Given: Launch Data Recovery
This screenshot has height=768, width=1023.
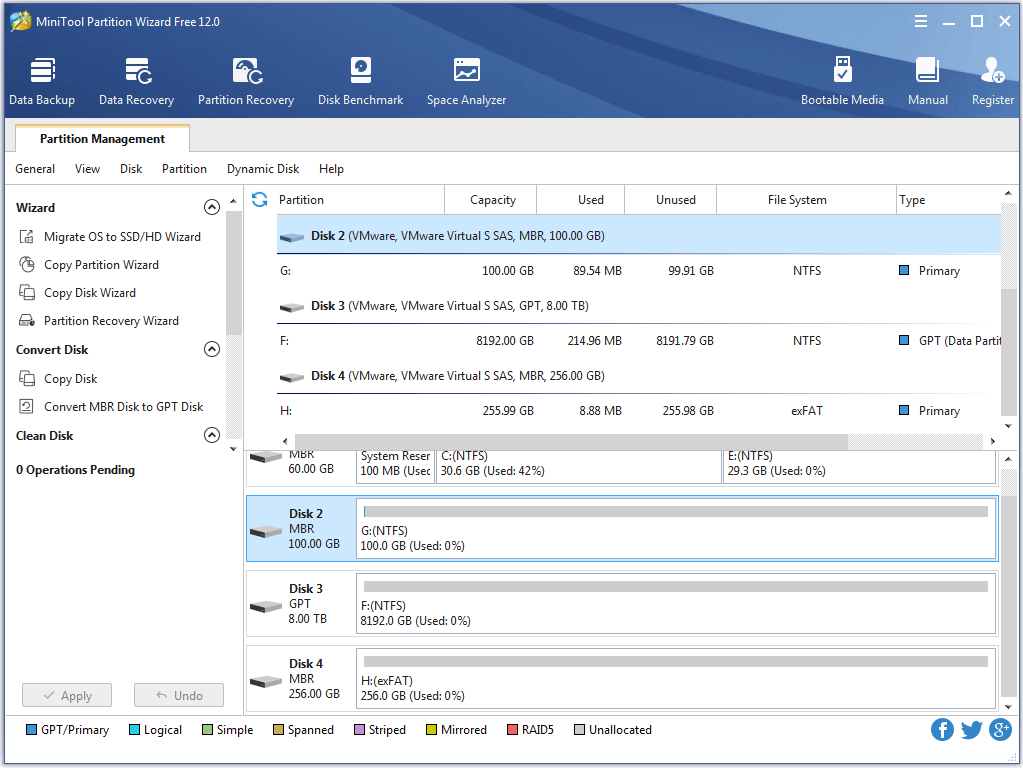Looking at the screenshot, I should [136, 81].
